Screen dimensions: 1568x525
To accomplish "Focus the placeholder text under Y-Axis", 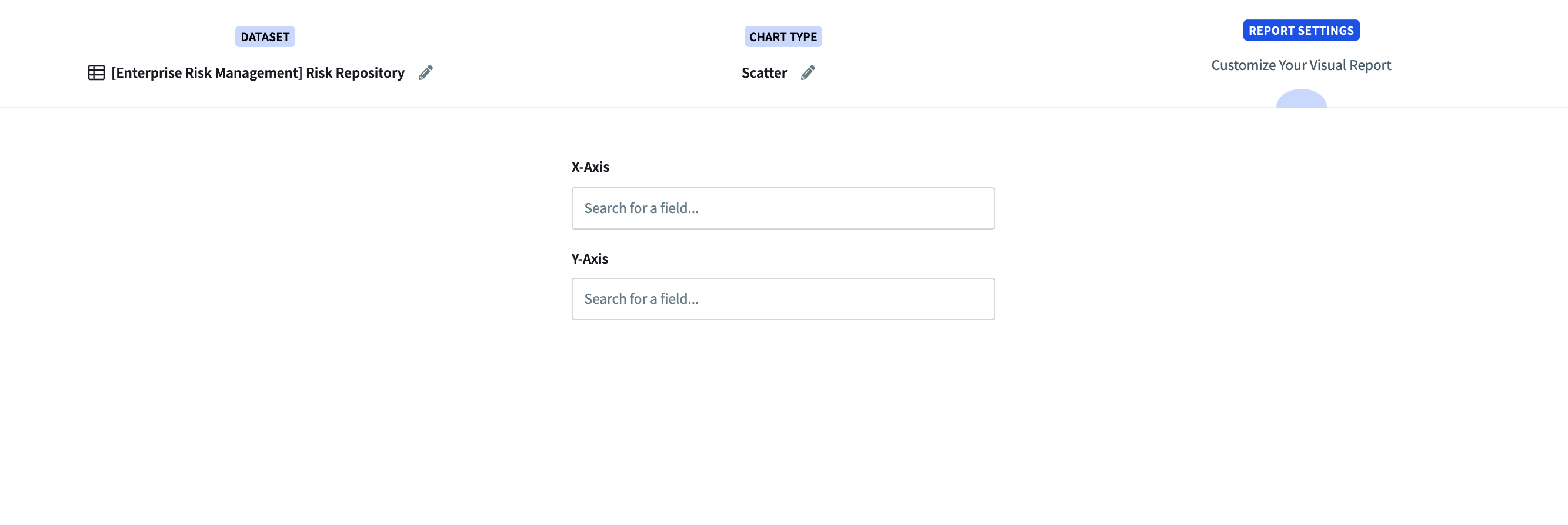I will click(641, 299).
